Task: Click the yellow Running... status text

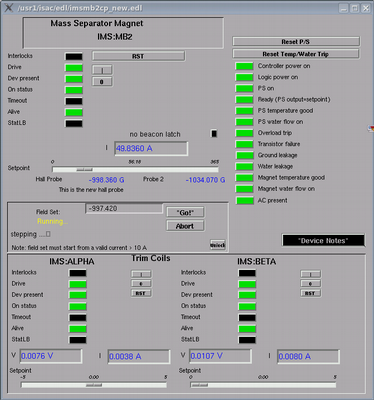Action: click(52, 221)
